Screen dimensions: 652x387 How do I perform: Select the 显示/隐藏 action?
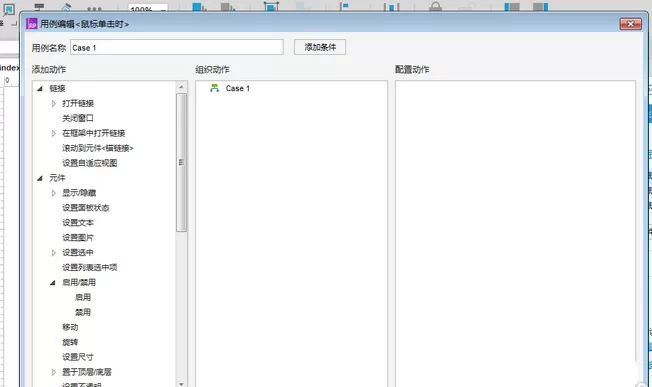pos(79,193)
